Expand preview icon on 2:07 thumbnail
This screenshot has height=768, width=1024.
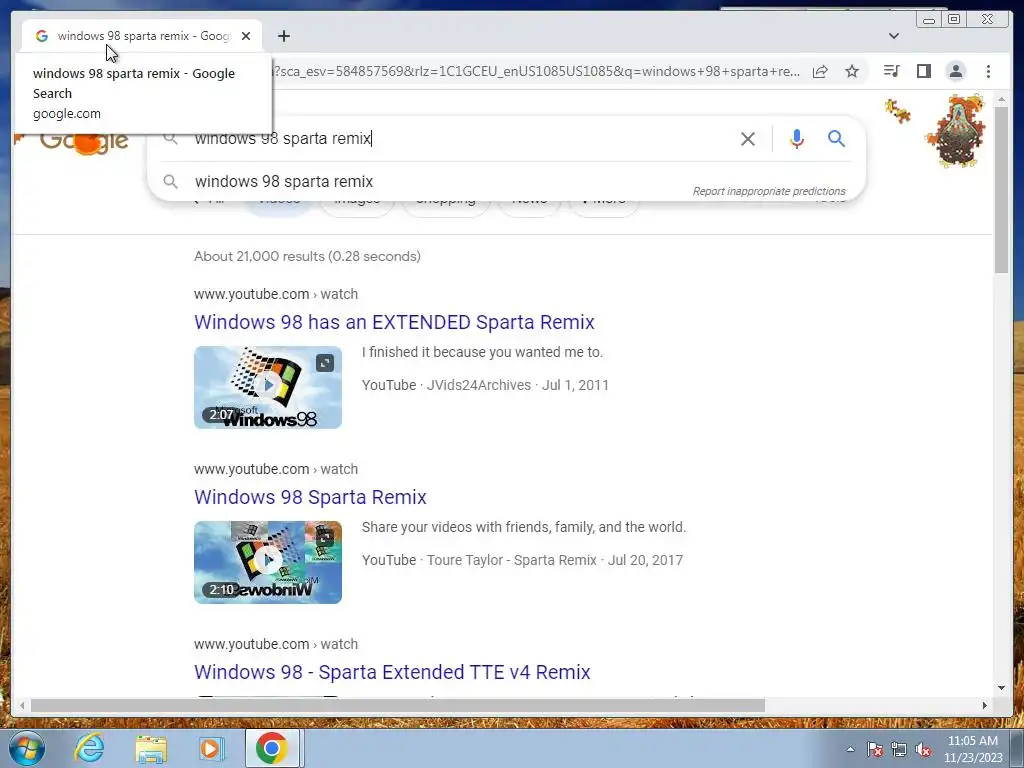pyautogui.click(x=325, y=362)
